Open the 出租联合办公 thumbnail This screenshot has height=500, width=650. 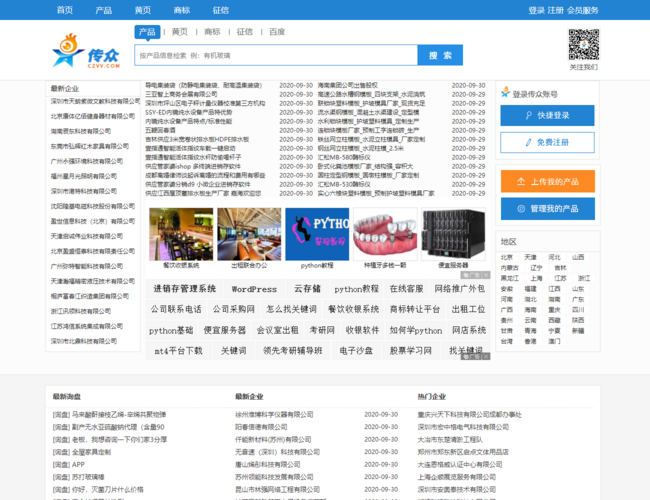pyautogui.click(x=249, y=234)
